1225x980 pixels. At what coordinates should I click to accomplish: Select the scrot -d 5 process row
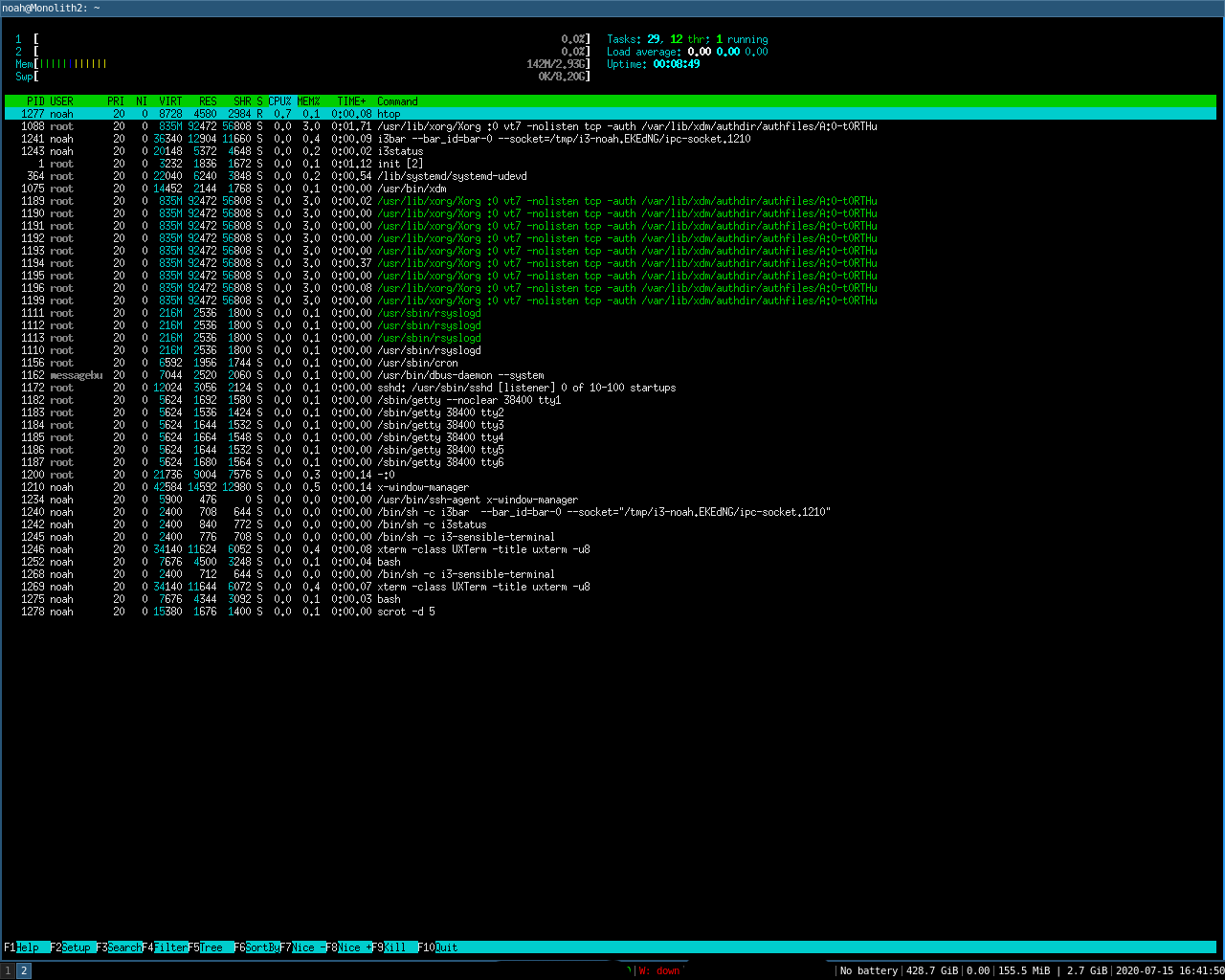[x=611, y=612]
